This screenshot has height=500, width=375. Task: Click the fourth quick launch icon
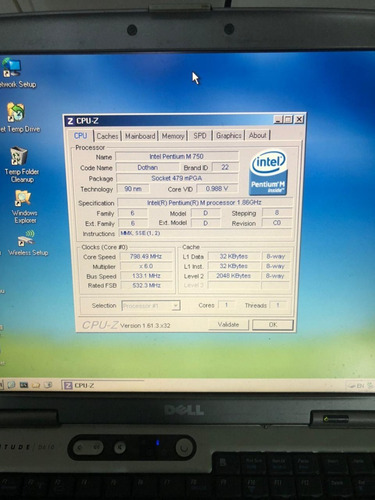48,385
